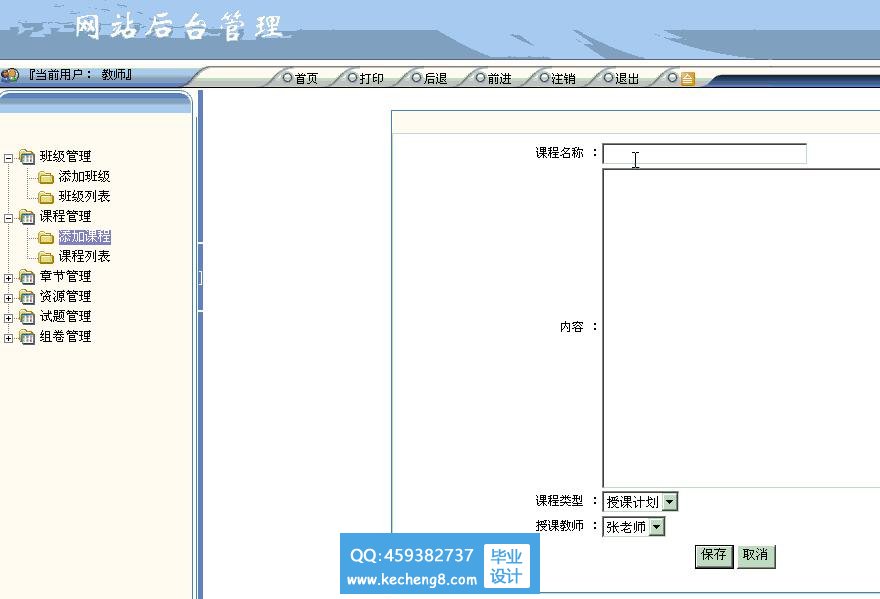
Task: Click the 试题管理 folder icon
Action: (27, 317)
